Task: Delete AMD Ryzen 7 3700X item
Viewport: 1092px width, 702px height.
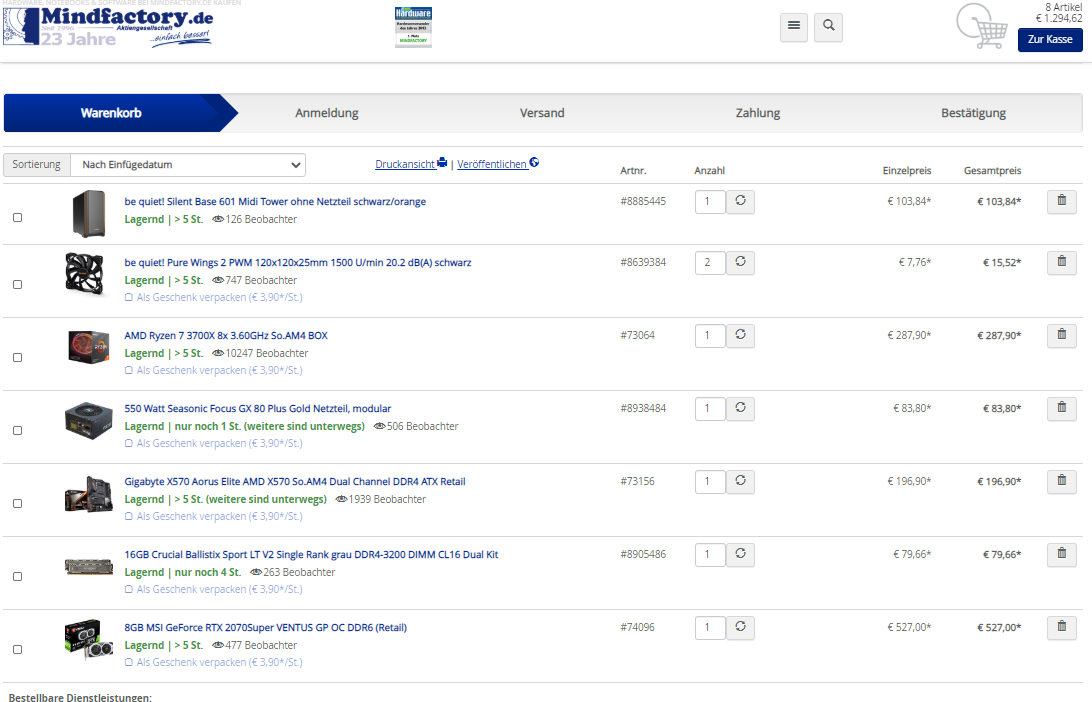Action: tap(1061, 336)
